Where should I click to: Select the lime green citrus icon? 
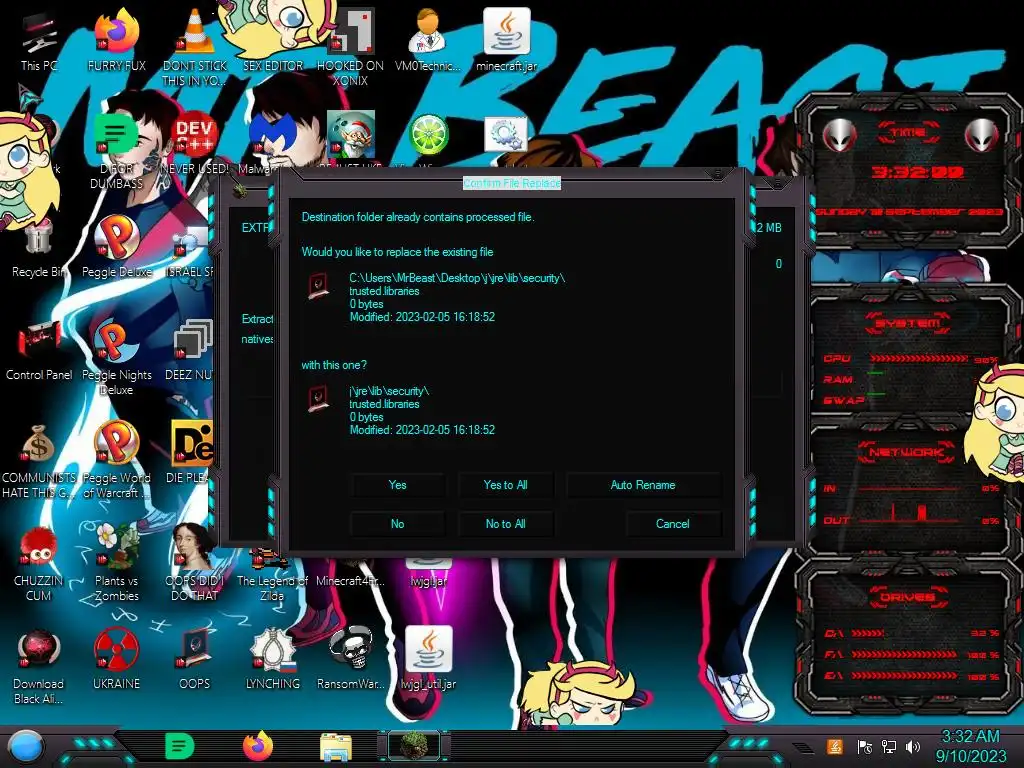click(x=428, y=134)
